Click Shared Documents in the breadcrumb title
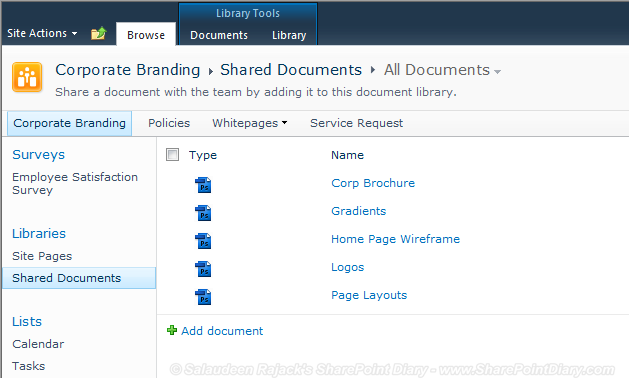Image resolution: width=629 pixels, height=378 pixels. (291, 70)
